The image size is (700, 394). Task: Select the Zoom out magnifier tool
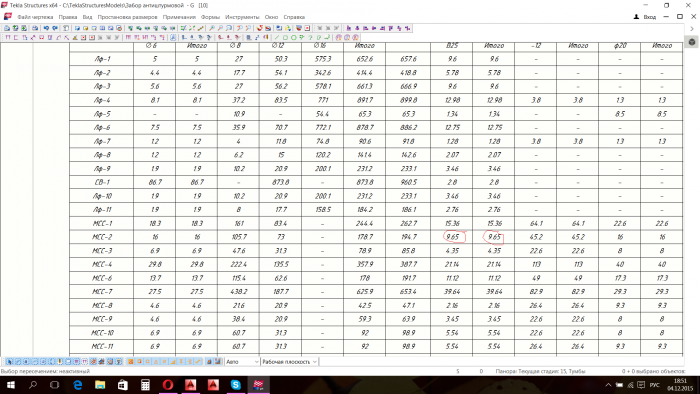point(220,28)
